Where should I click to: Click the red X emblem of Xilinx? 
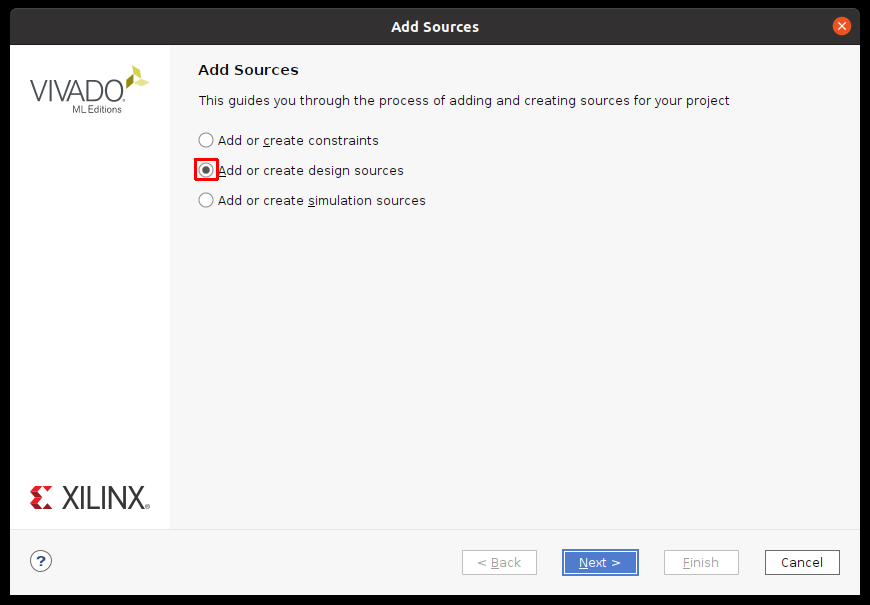[x=41, y=497]
